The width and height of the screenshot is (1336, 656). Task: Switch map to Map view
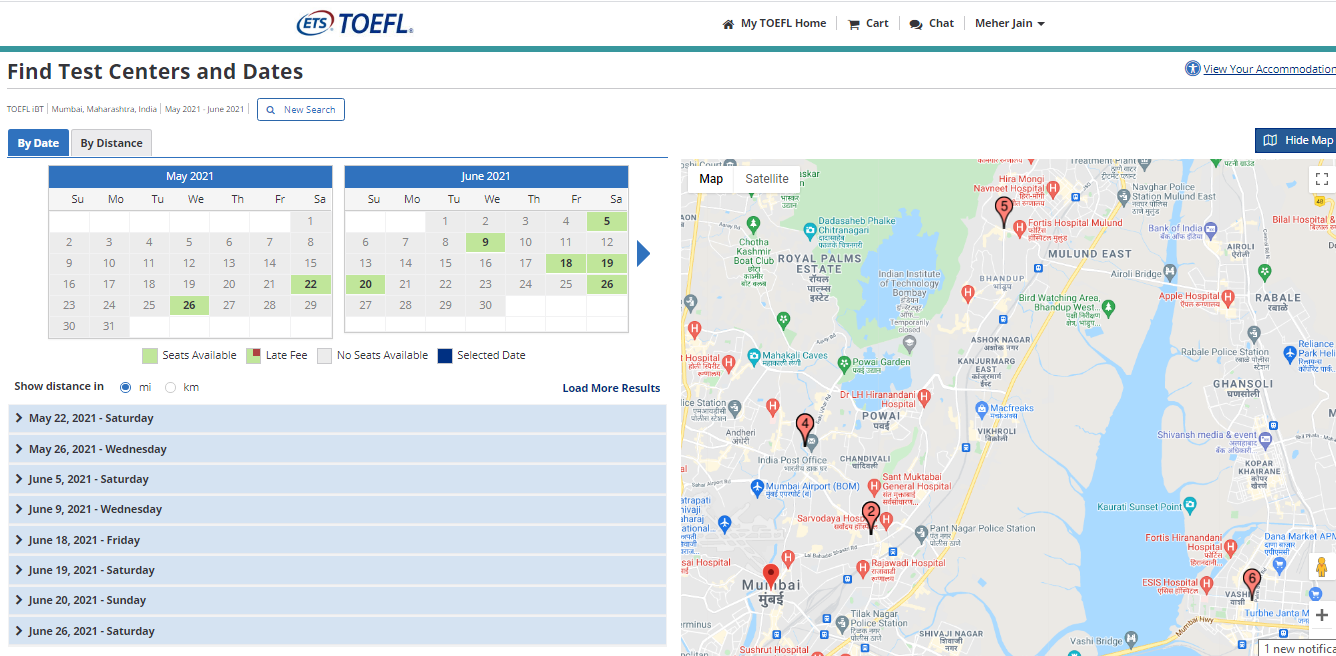[x=711, y=179]
